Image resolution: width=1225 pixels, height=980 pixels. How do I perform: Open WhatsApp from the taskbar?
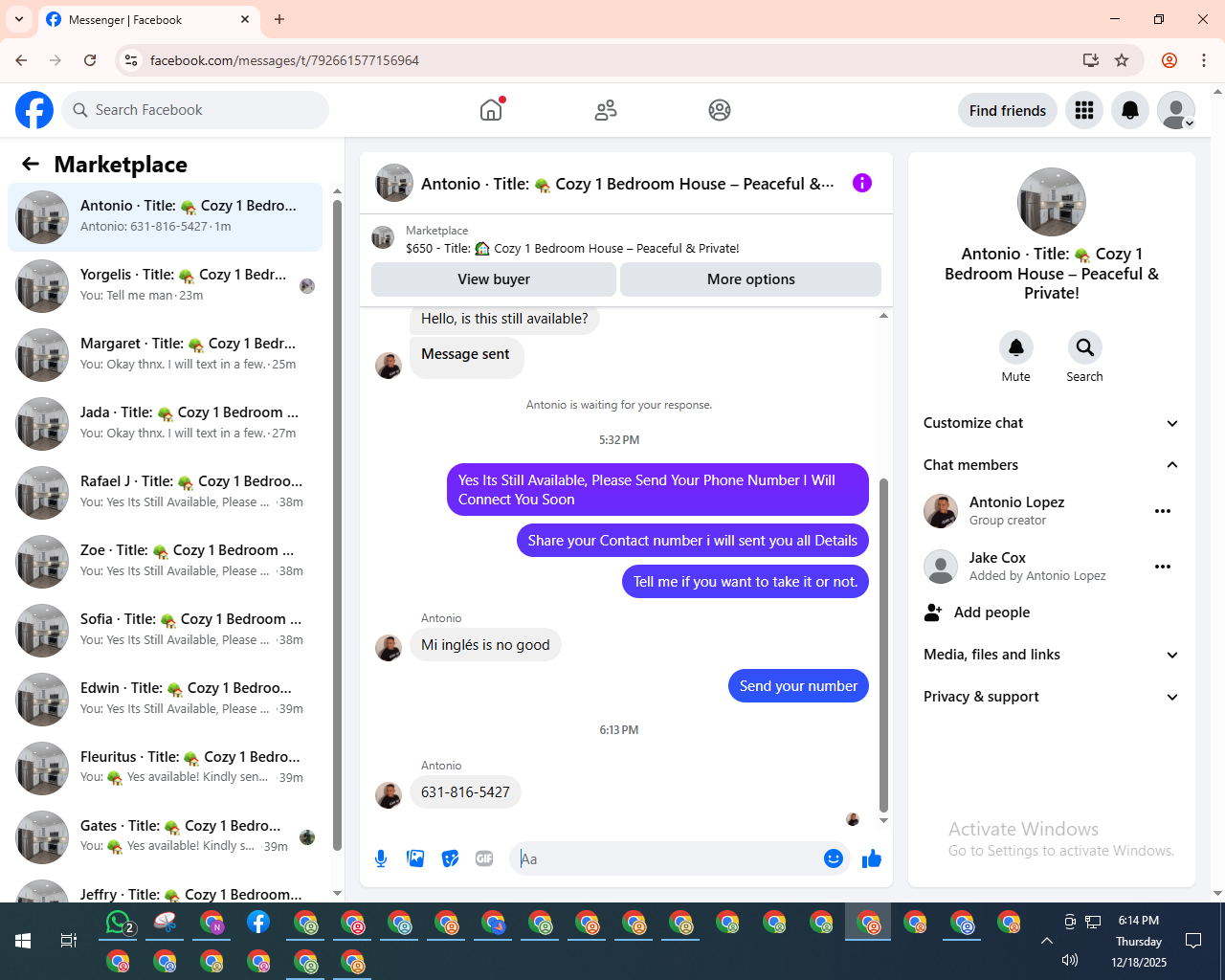pyautogui.click(x=118, y=923)
